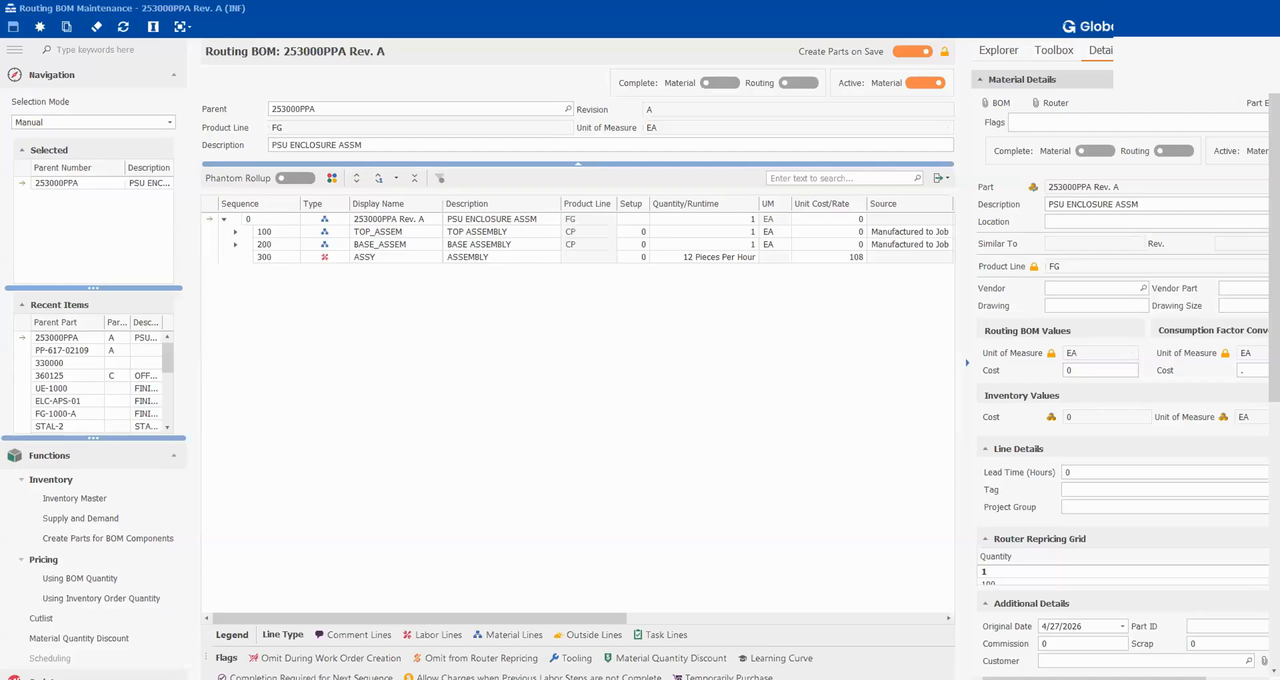This screenshot has width=1280, height=680.
Task: Toggle Active Material switch in header
Action: pyautogui.click(x=925, y=83)
